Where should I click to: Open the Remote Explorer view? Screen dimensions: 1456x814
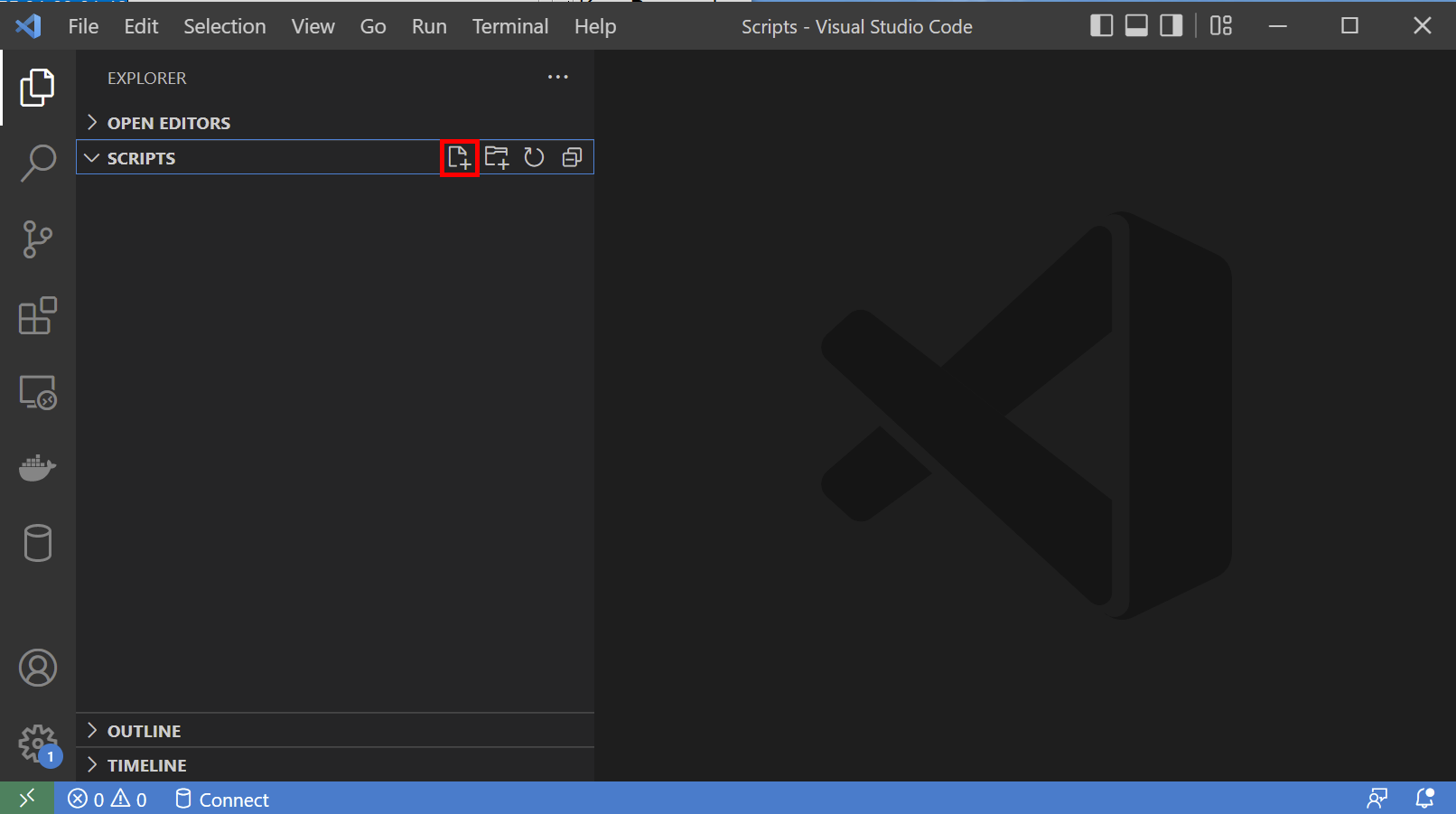click(38, 393)
